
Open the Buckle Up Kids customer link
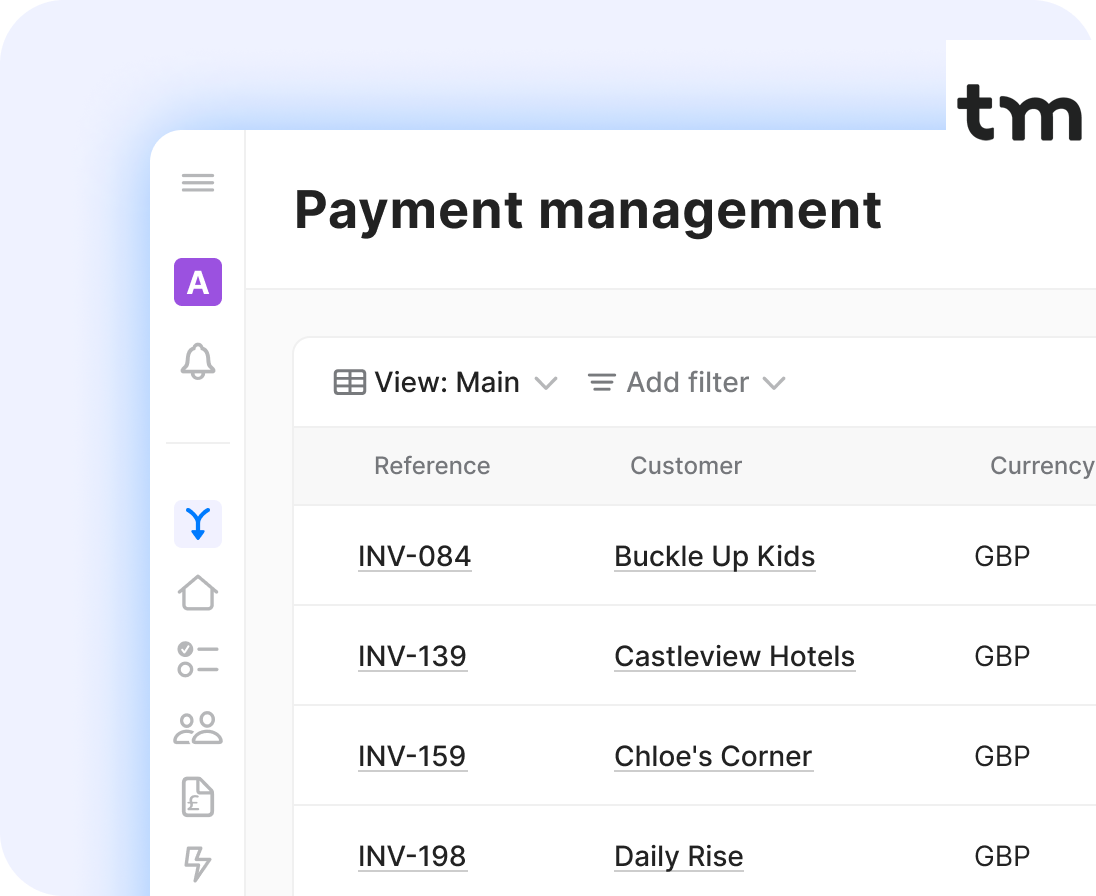coord(714,556)
